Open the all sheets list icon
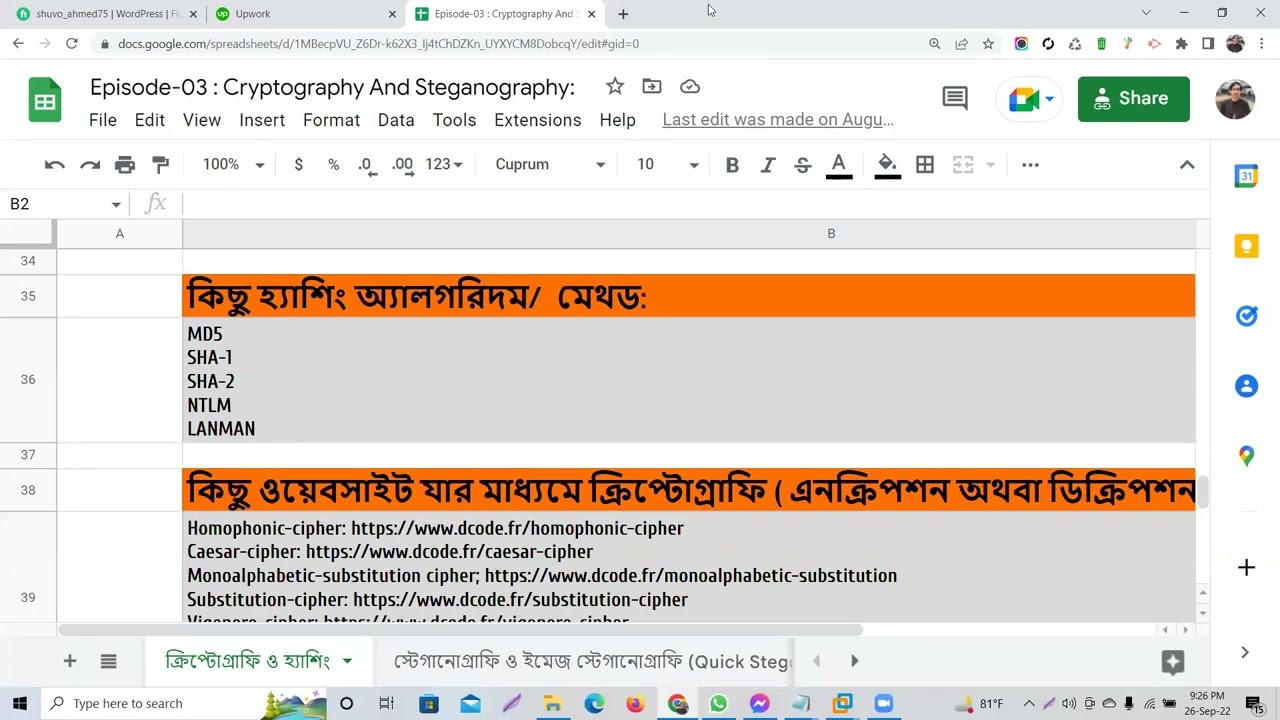 point(109,661)
